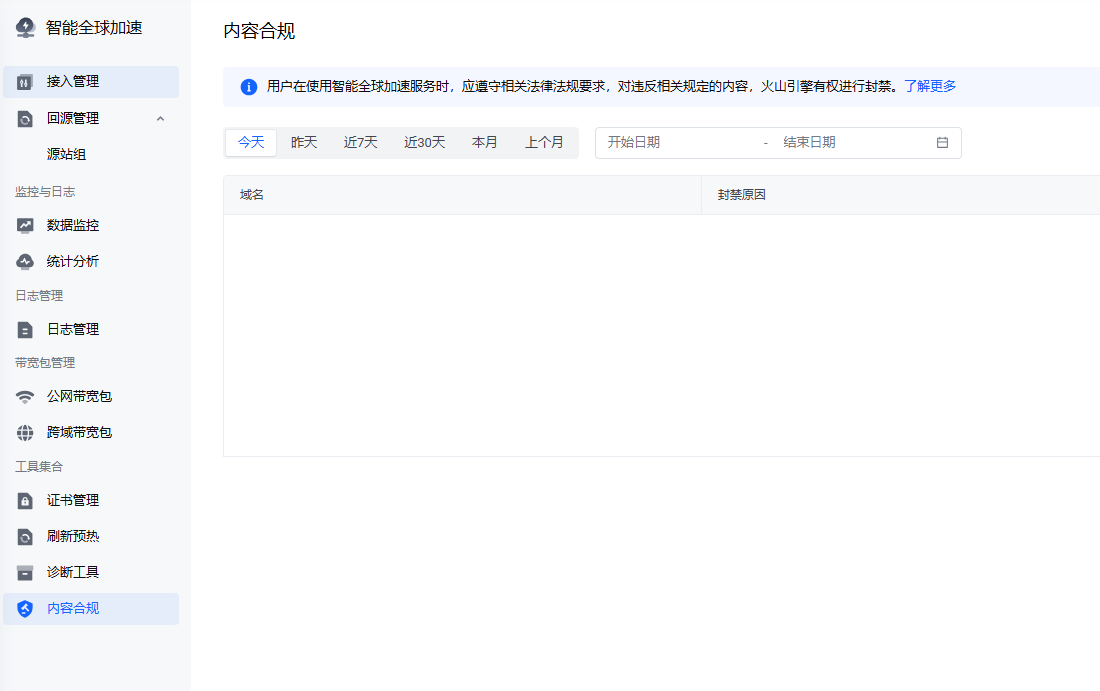Open the date picker calendar icon
This screenshot has width=1100, height=691.
point(942,143)
